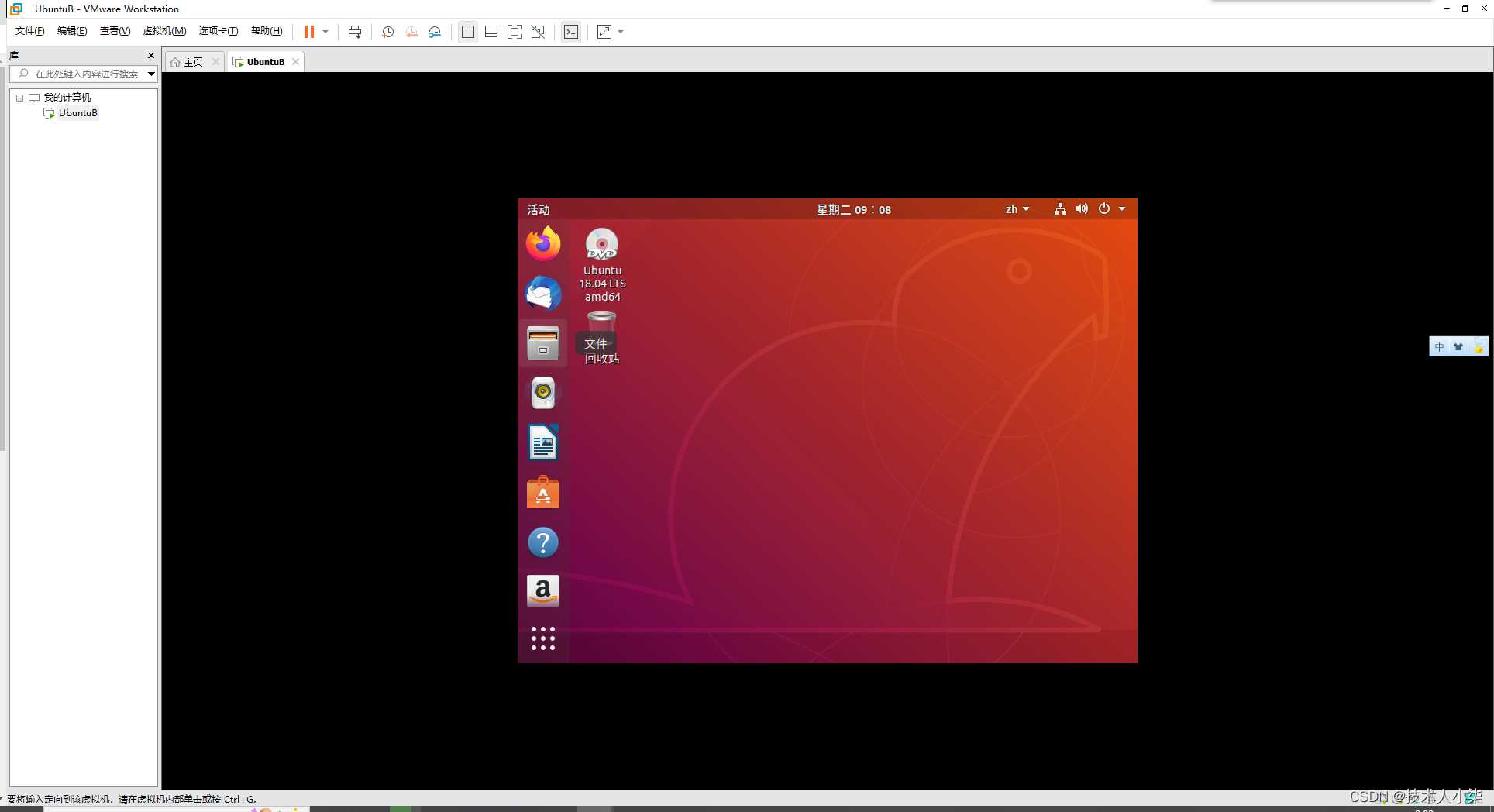
Task: Open Amazon from the dock
Action: click(x=543, y=592)
